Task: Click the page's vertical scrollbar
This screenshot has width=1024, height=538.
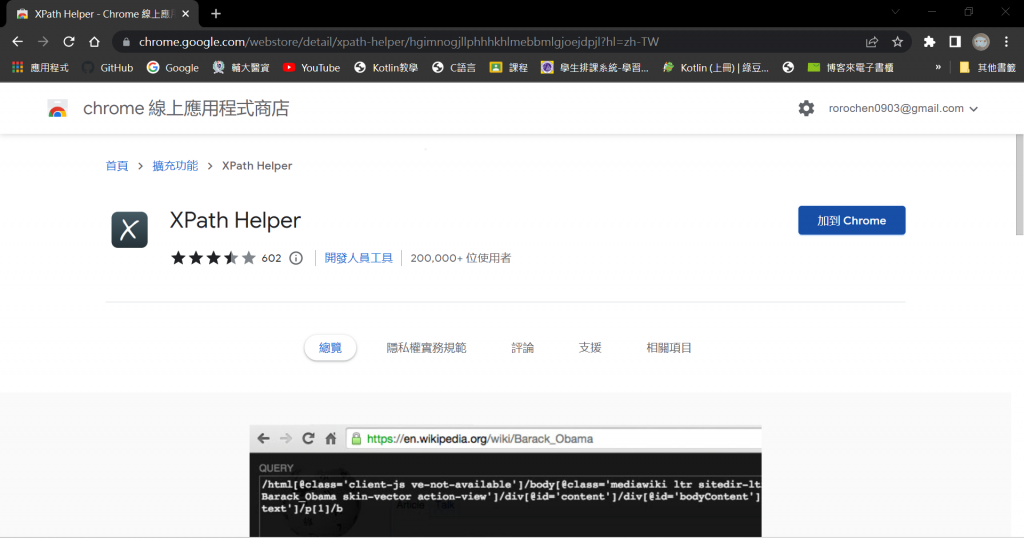Action: click(1019, 185)
